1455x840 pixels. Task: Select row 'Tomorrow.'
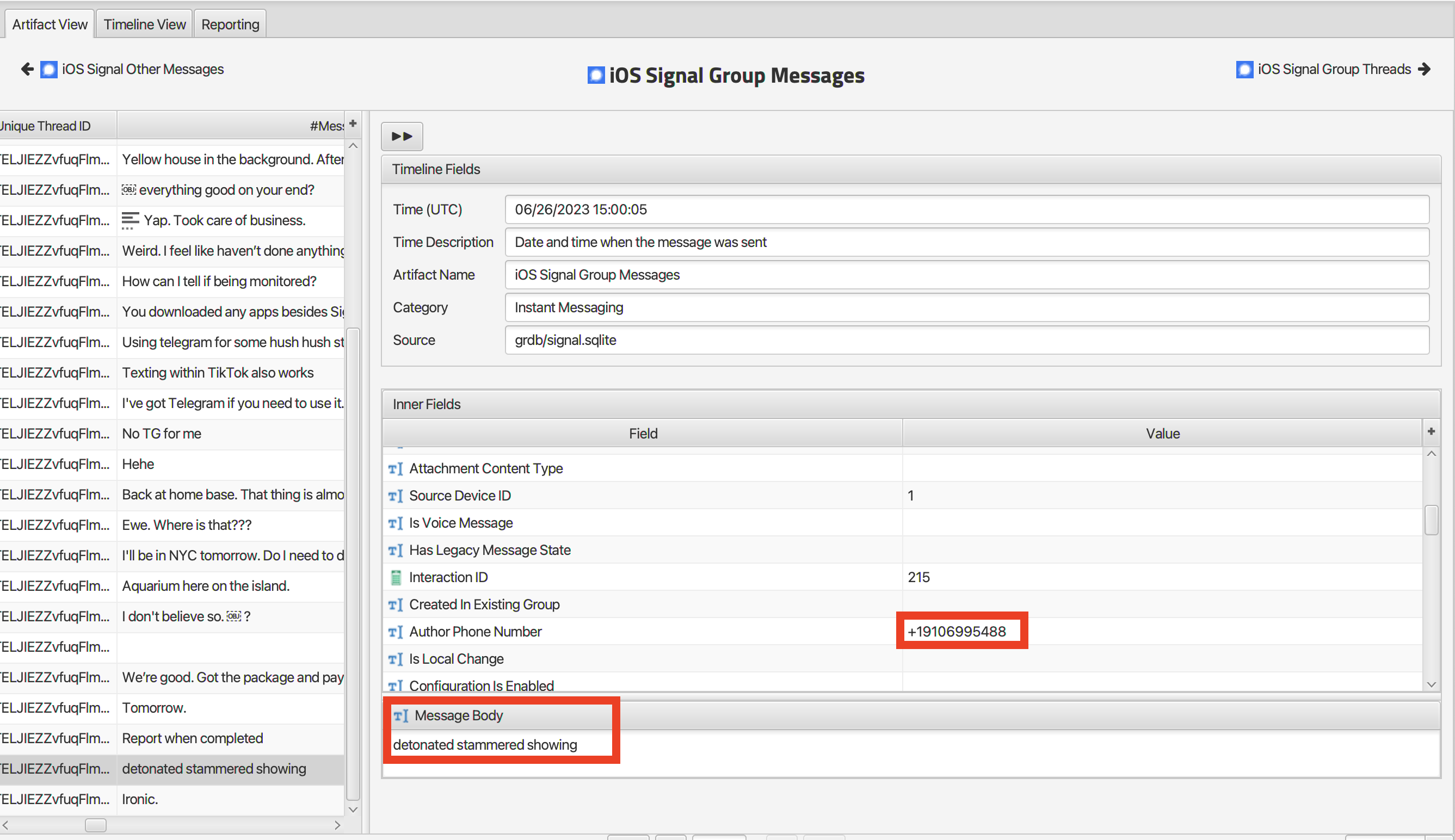point(172,707)
